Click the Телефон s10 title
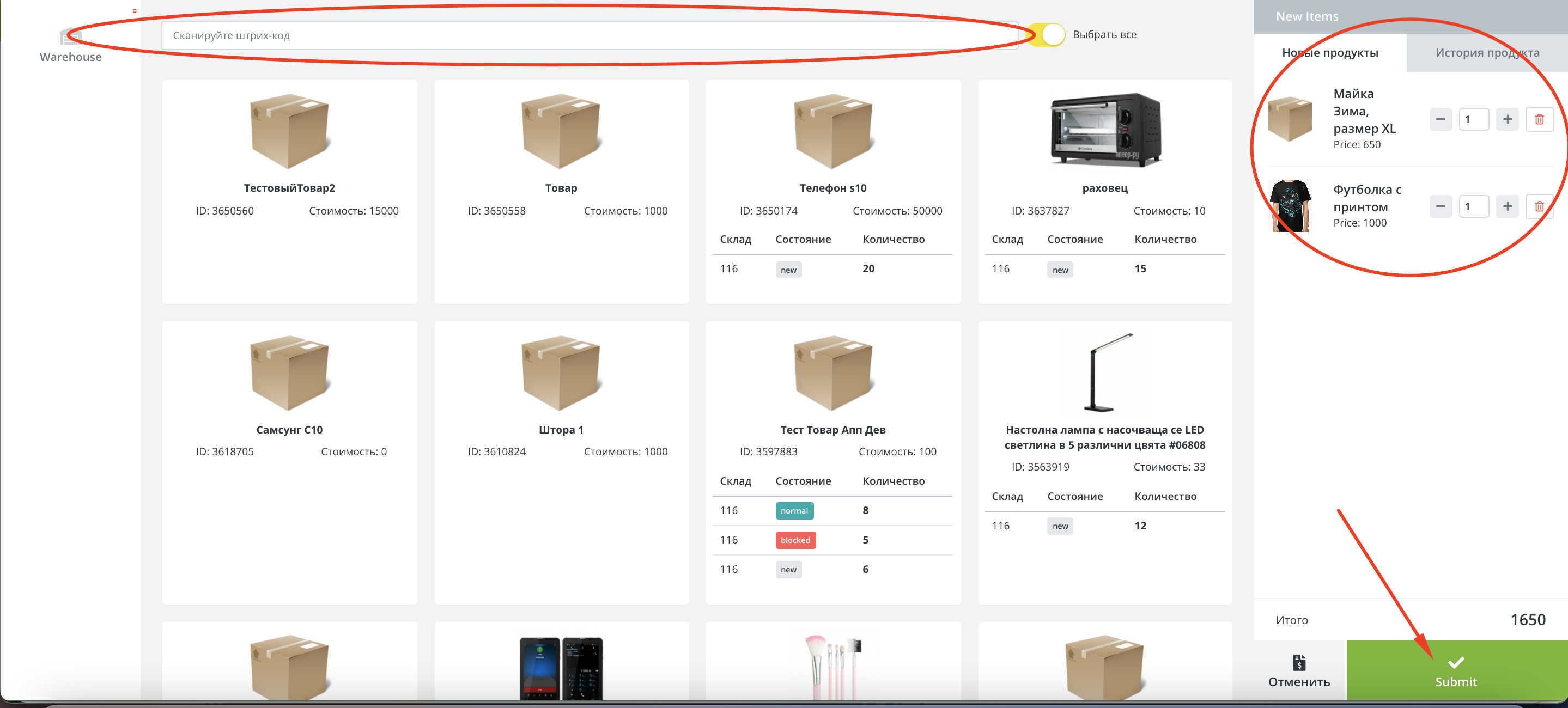 (x=833, y=188)
